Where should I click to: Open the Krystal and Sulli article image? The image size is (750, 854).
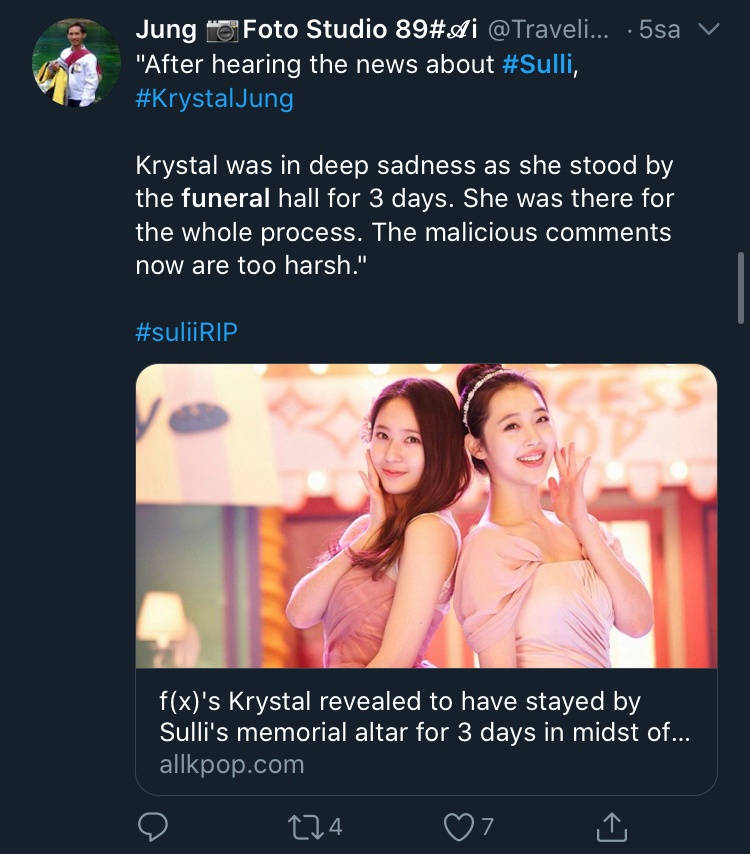pos(426,516)
